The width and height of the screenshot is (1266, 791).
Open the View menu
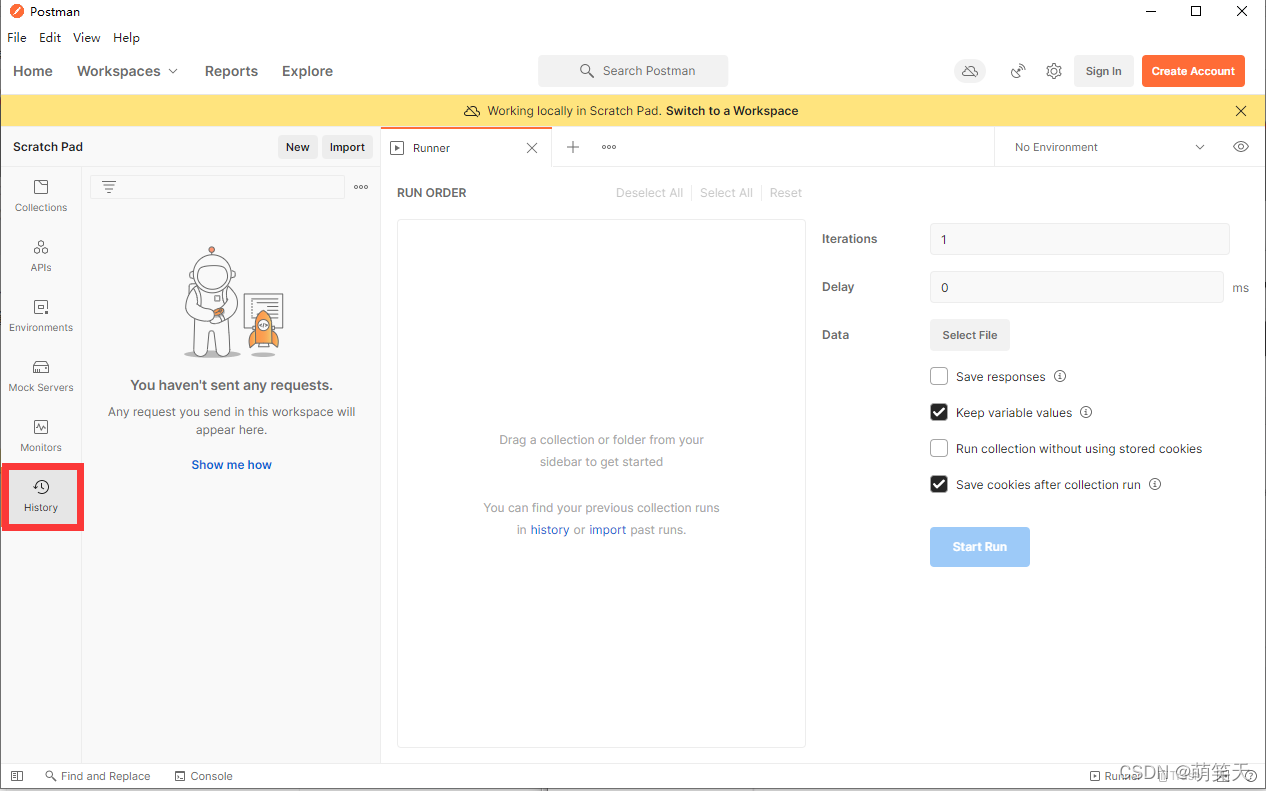(x=87, y=38)
